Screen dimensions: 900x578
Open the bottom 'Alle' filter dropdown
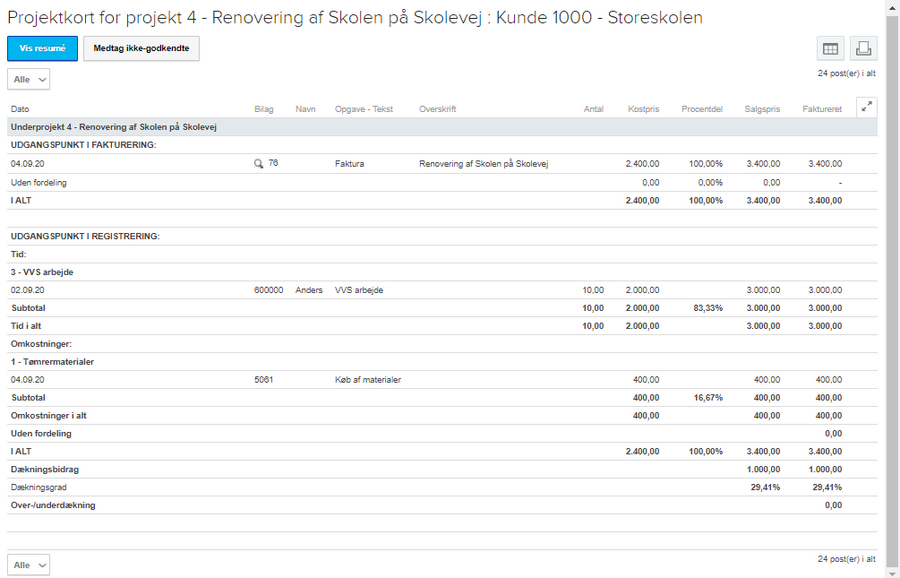pos(28,565)
